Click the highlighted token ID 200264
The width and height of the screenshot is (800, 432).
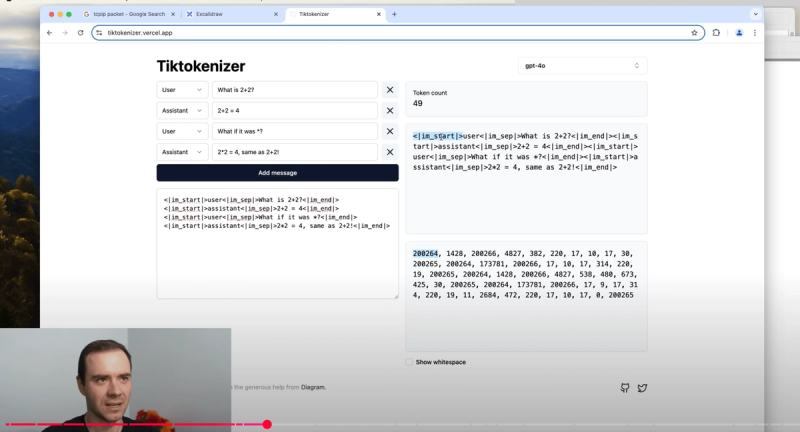click(426, 253)
